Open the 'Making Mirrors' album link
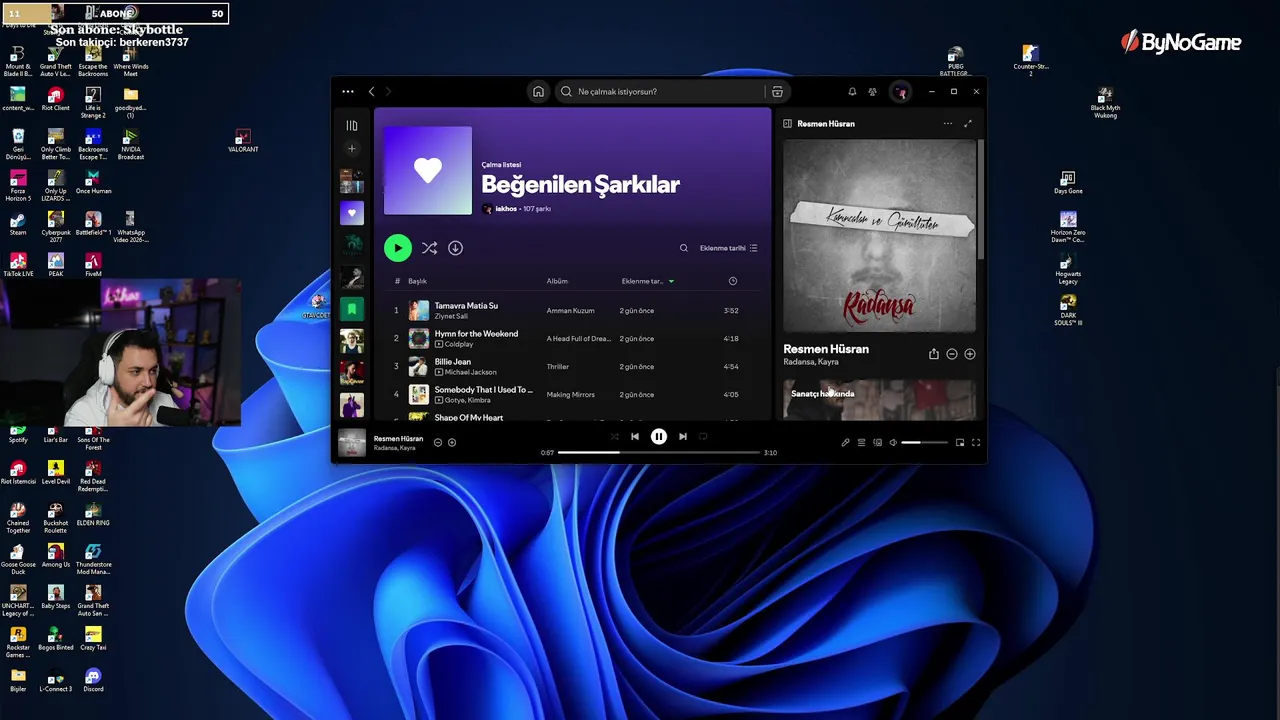Image resolution: width=1280 pixels, height=720 pixels. [570, 395]
